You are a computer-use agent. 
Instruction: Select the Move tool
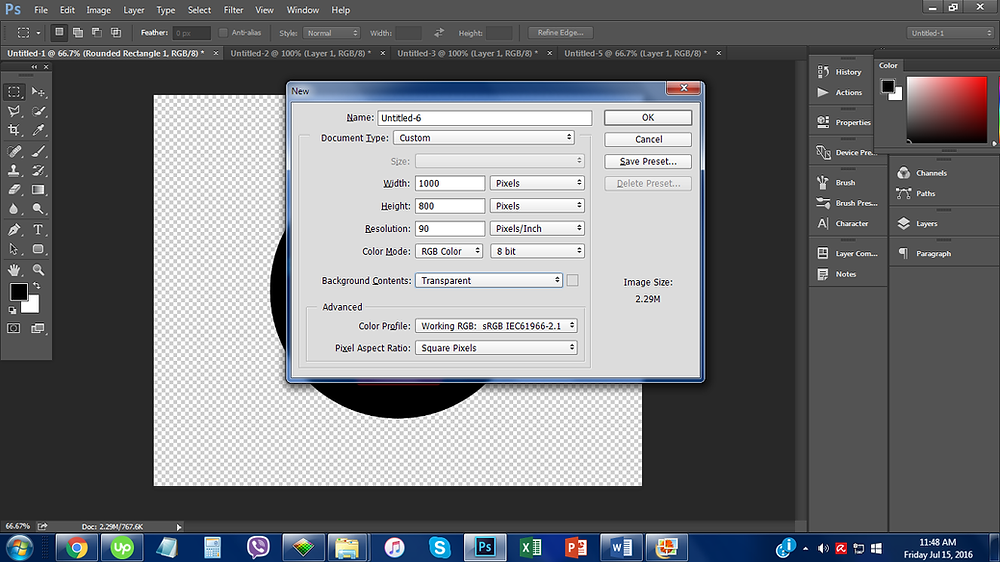[38, 92]
